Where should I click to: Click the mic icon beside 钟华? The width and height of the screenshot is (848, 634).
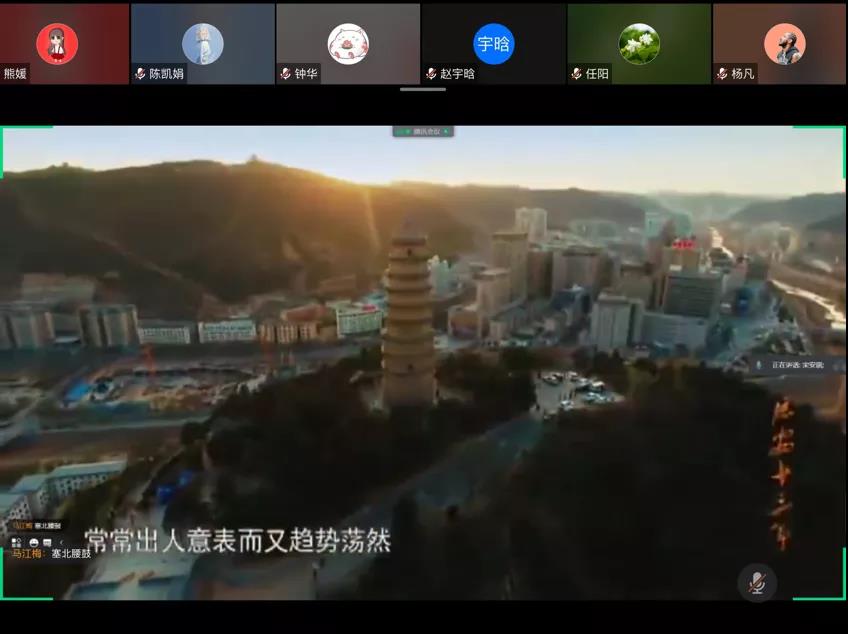pos(287,73)
